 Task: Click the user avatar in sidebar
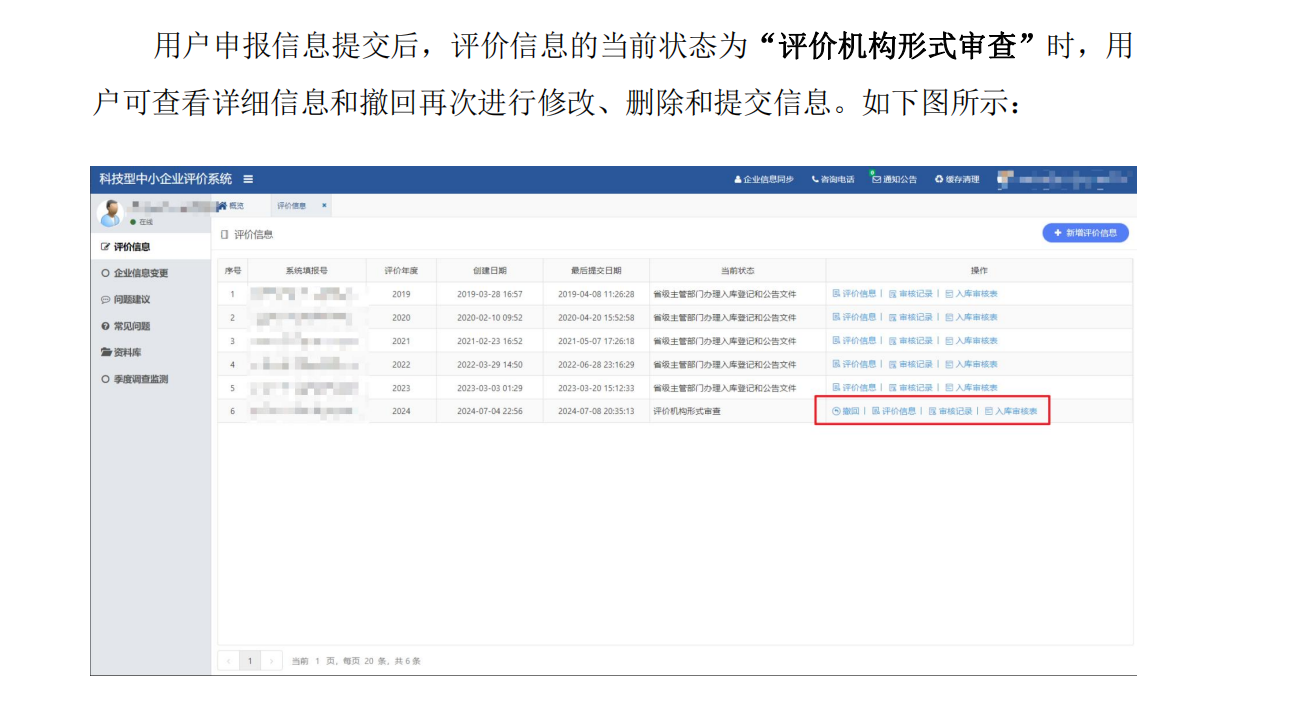pyautogui.click(x=111, y=213)
